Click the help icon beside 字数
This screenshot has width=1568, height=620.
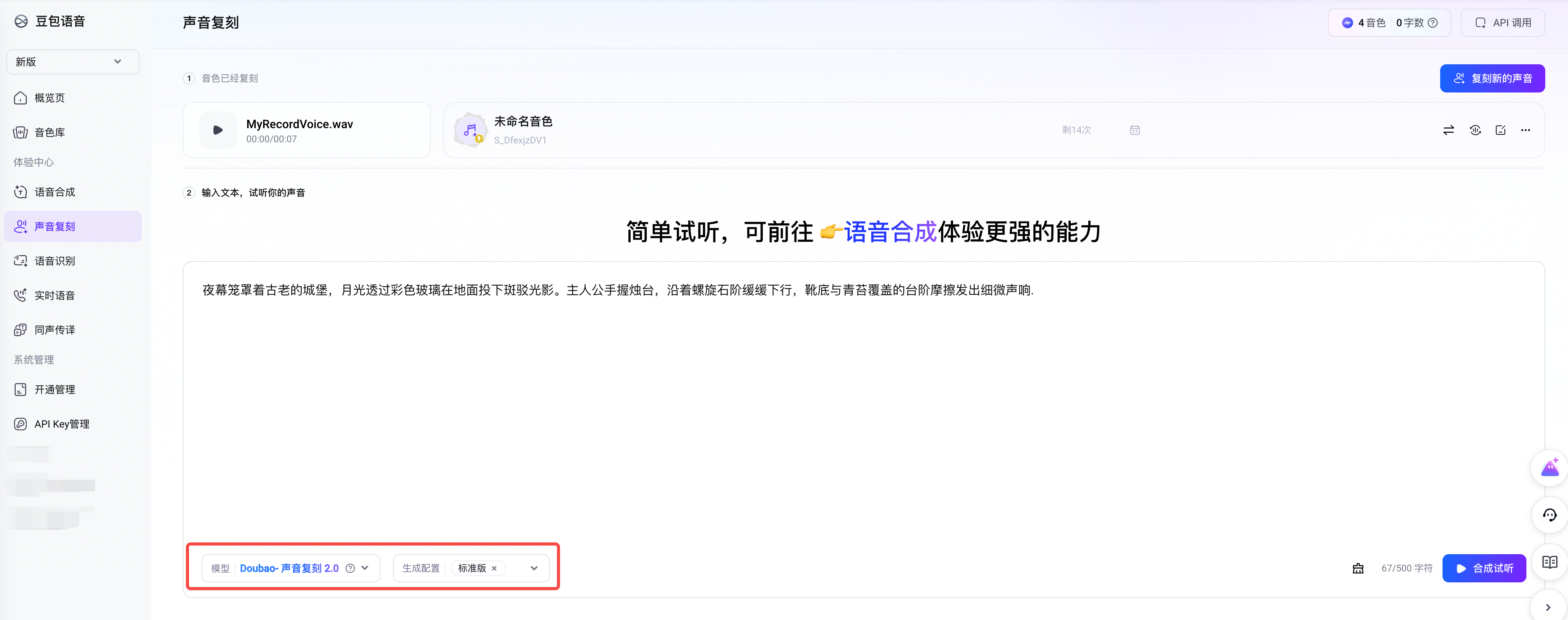tap(1433, 23)
